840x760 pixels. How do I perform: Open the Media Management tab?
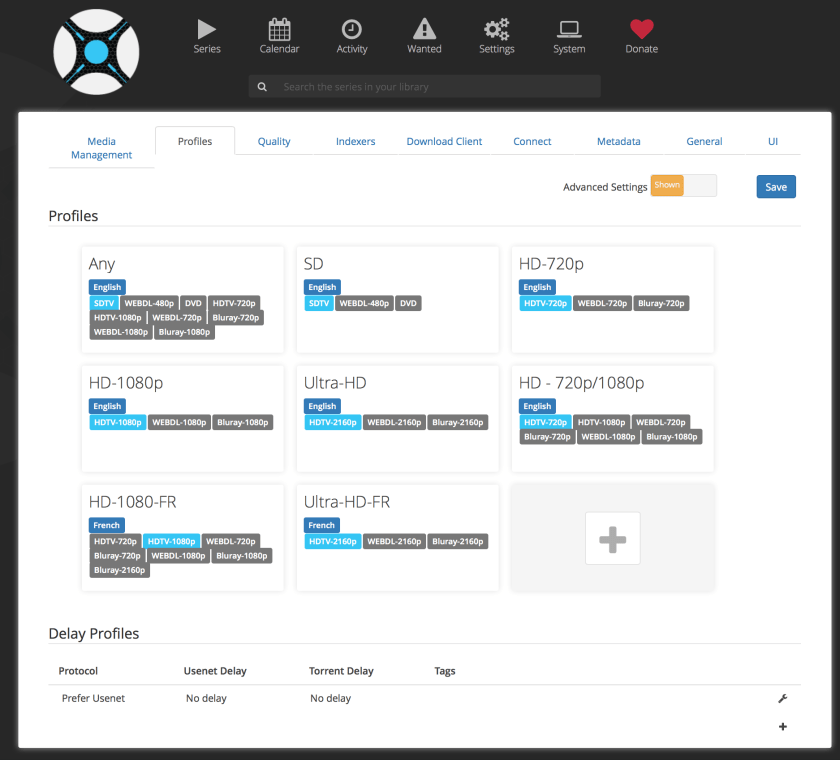(101, 148)
